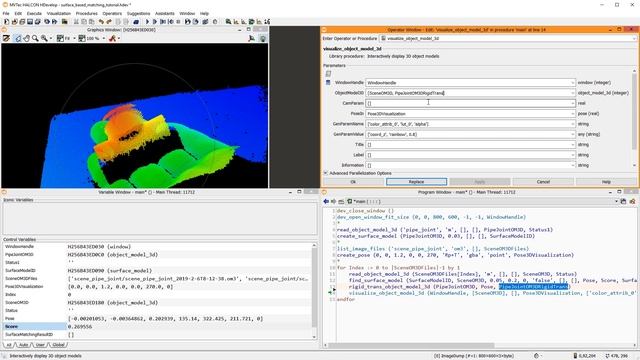Click the Cut scissors icon in toolbar
This screenshot has height=360, width=640.
point(76,22)
